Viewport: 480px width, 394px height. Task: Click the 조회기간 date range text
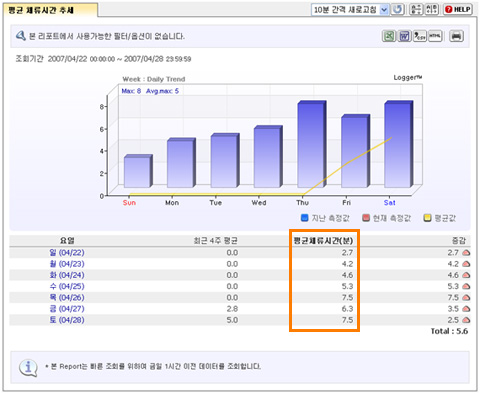[103, 59]
